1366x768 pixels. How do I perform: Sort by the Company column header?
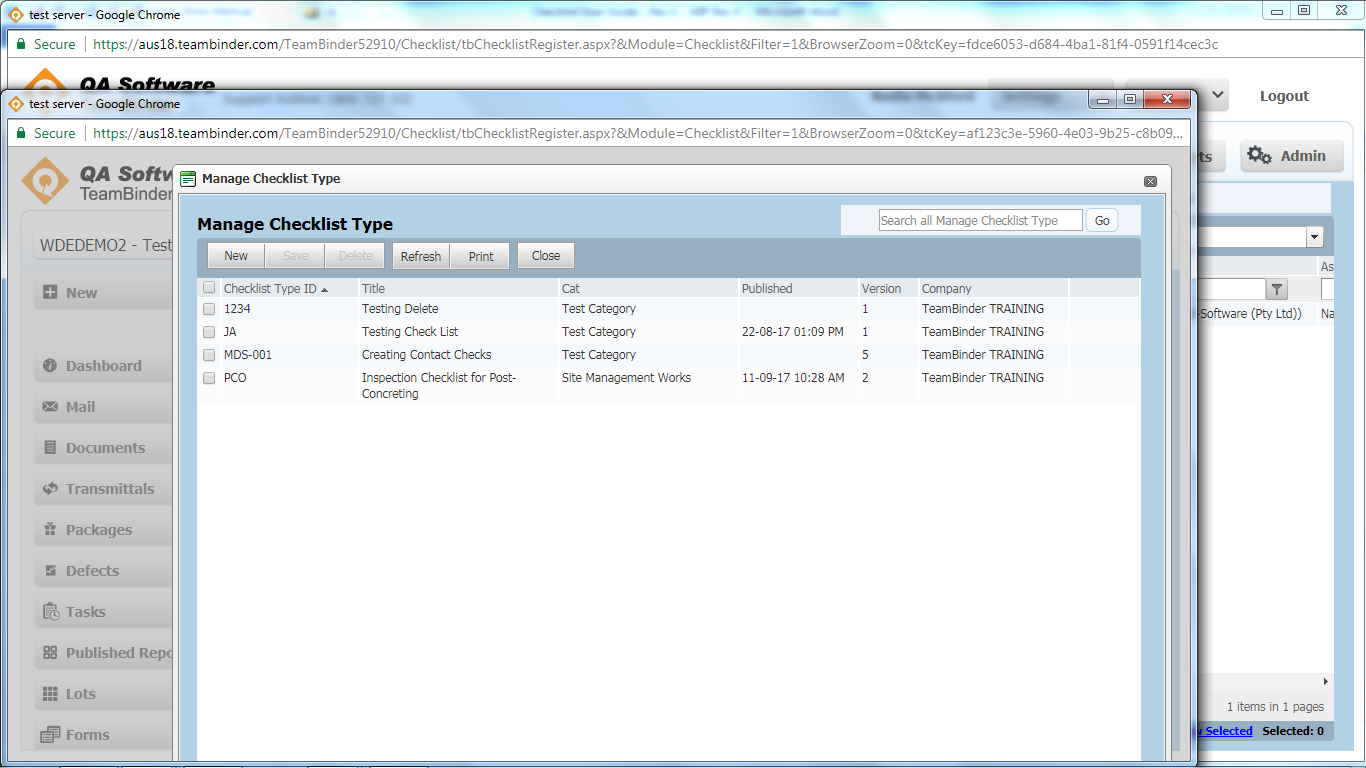946,288
